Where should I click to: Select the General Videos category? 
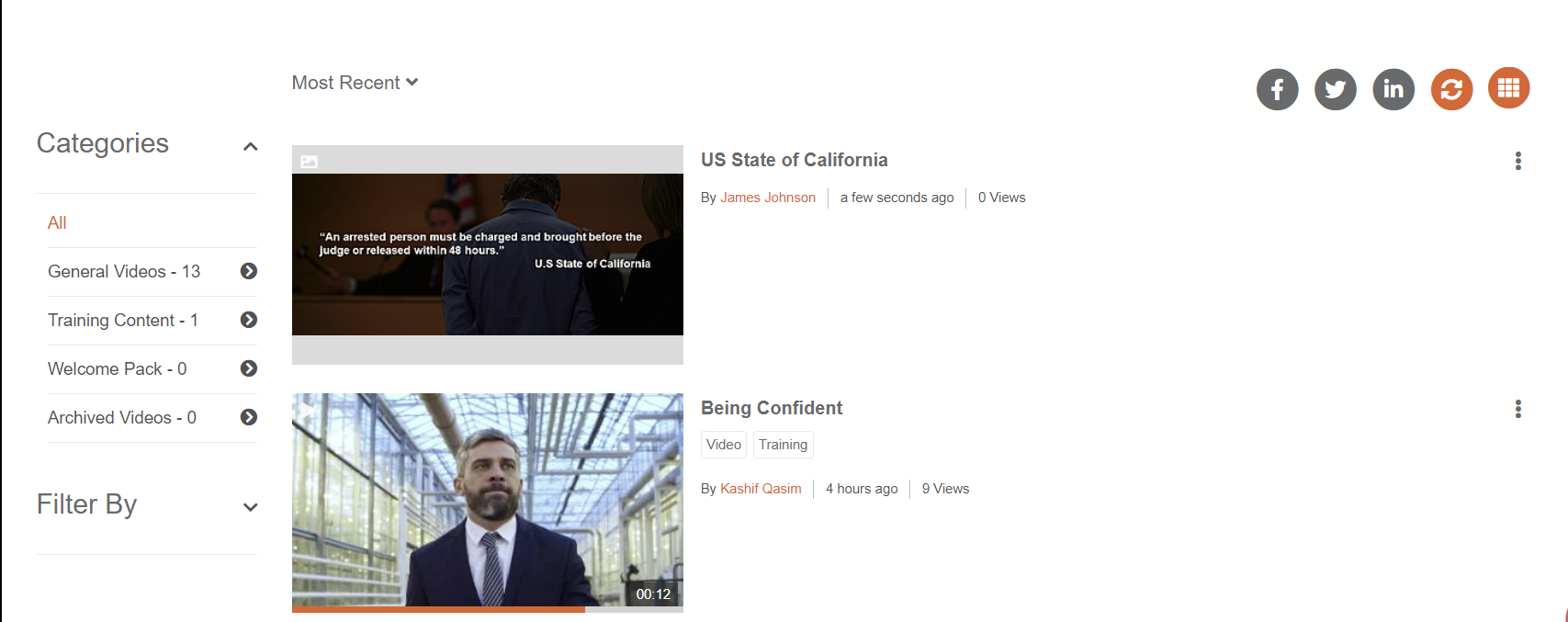tap(123, 271)
